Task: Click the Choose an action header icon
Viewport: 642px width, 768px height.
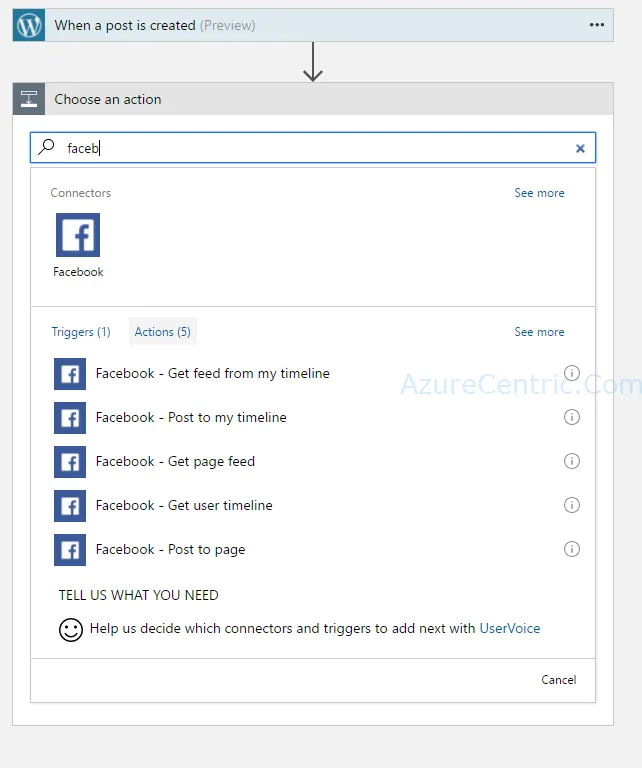Action: 29,99
